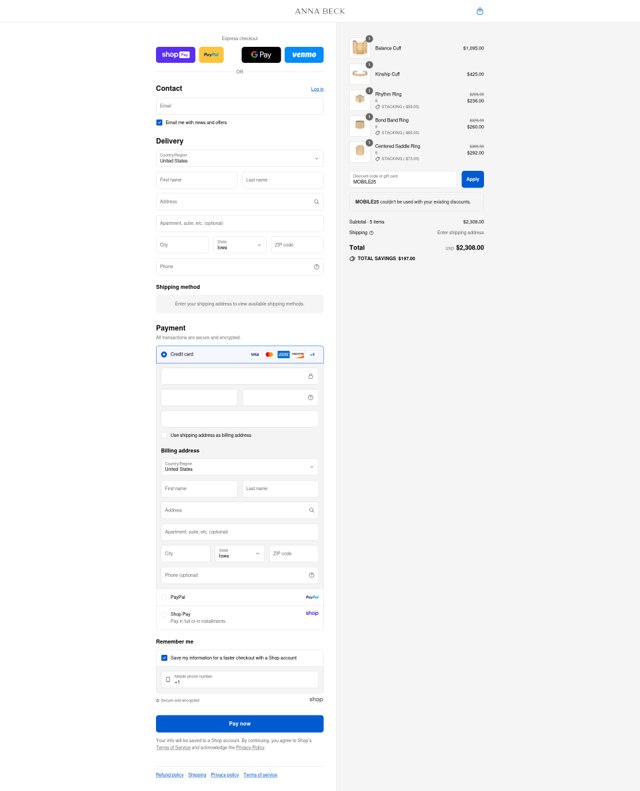This screenshot has width=640, height=791.
Task: Open the Privacy policy footer link
Action: click(224, 775)
